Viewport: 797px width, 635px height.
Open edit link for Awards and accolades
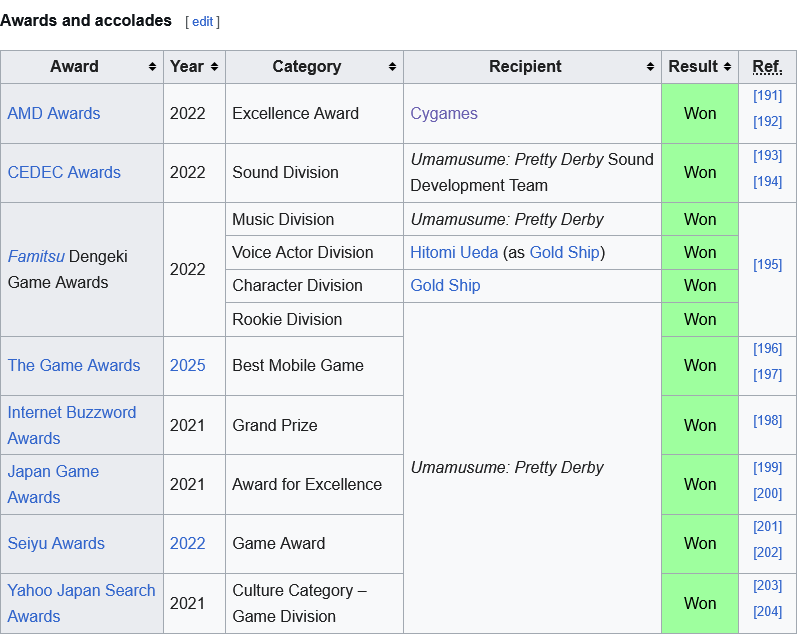click(202, 21)
